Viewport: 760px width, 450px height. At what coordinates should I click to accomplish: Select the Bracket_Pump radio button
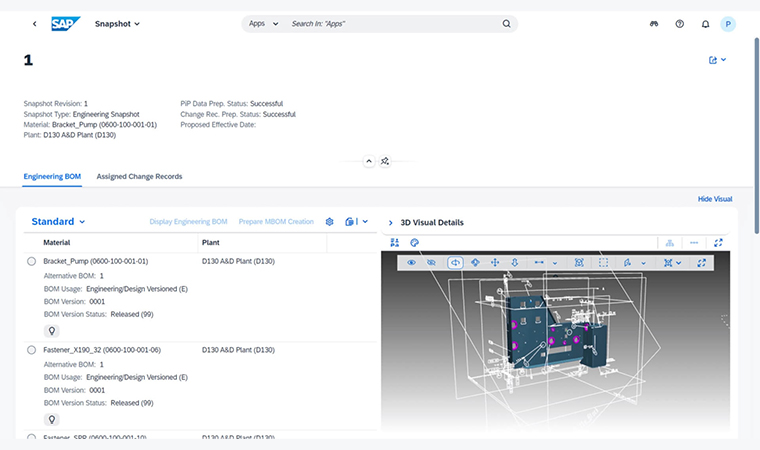pyautogui.click(x=32, y=261)
